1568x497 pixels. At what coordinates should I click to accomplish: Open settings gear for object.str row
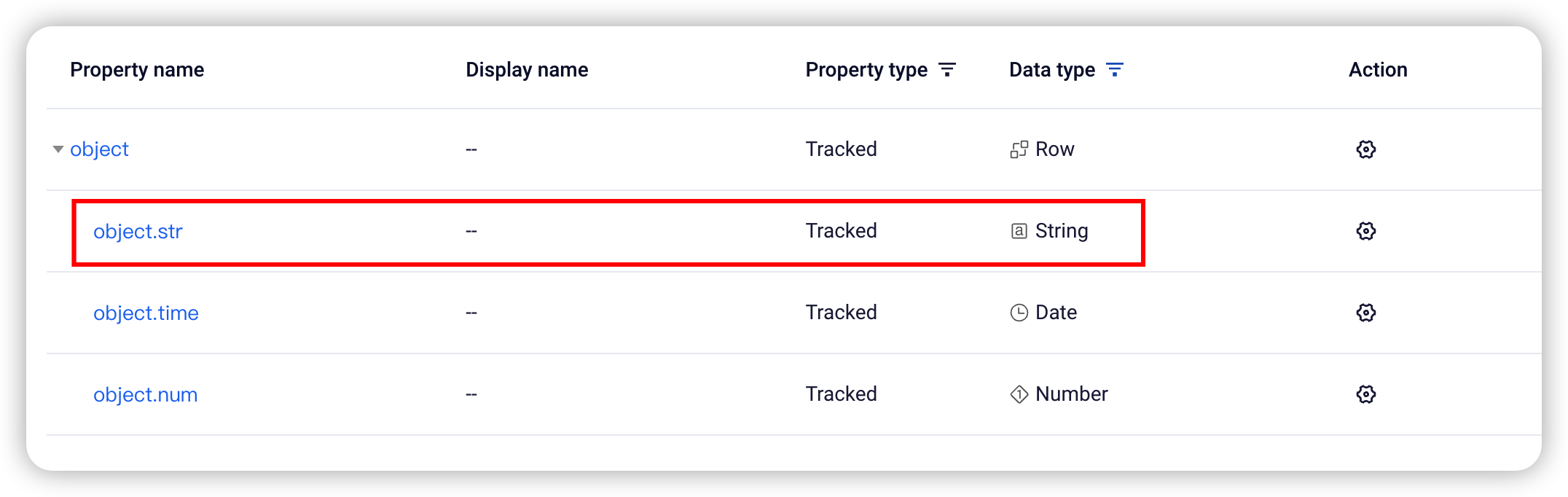1365,231
